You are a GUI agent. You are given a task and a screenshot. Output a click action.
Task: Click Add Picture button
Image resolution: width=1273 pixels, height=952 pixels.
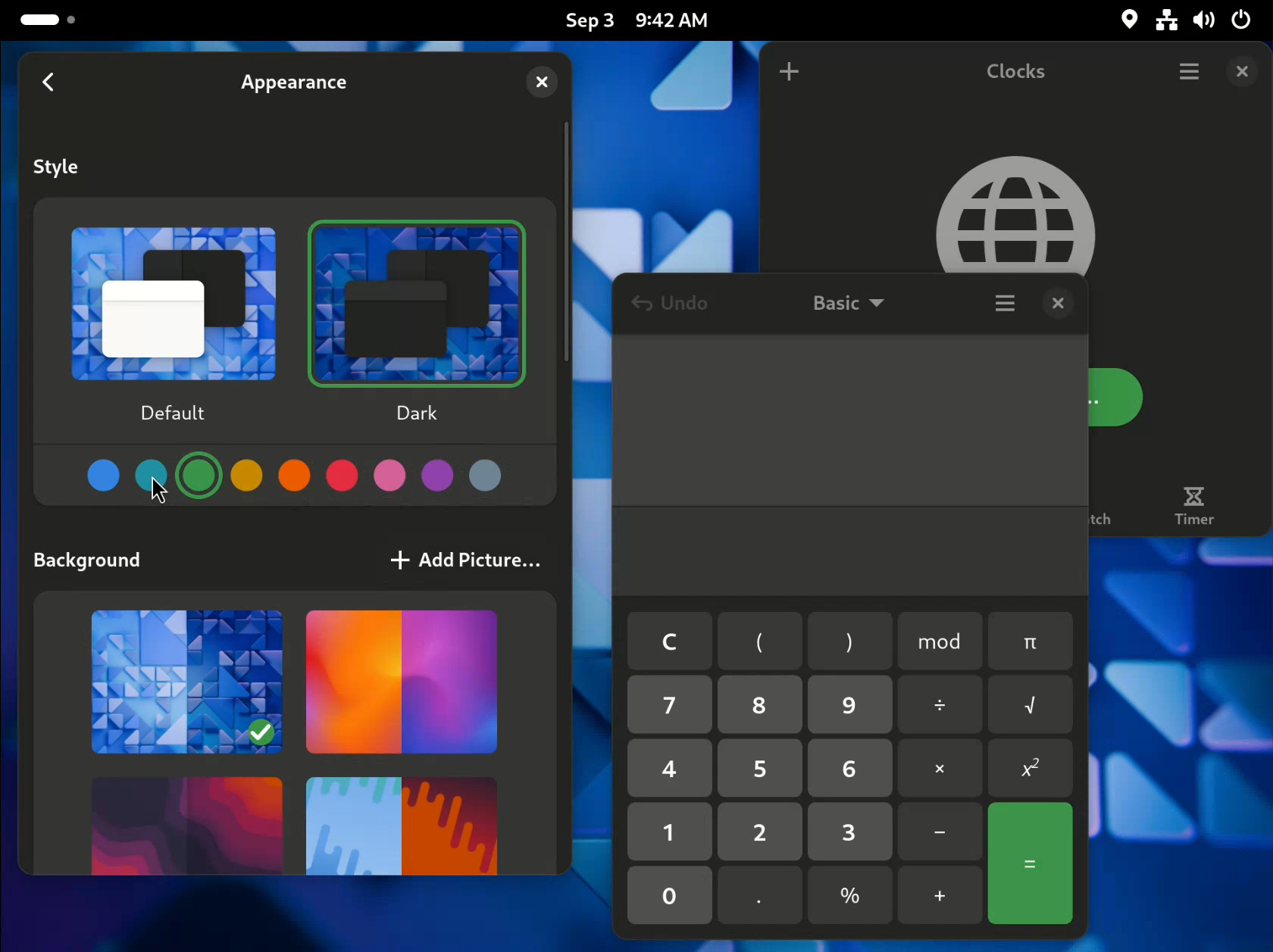465,560
